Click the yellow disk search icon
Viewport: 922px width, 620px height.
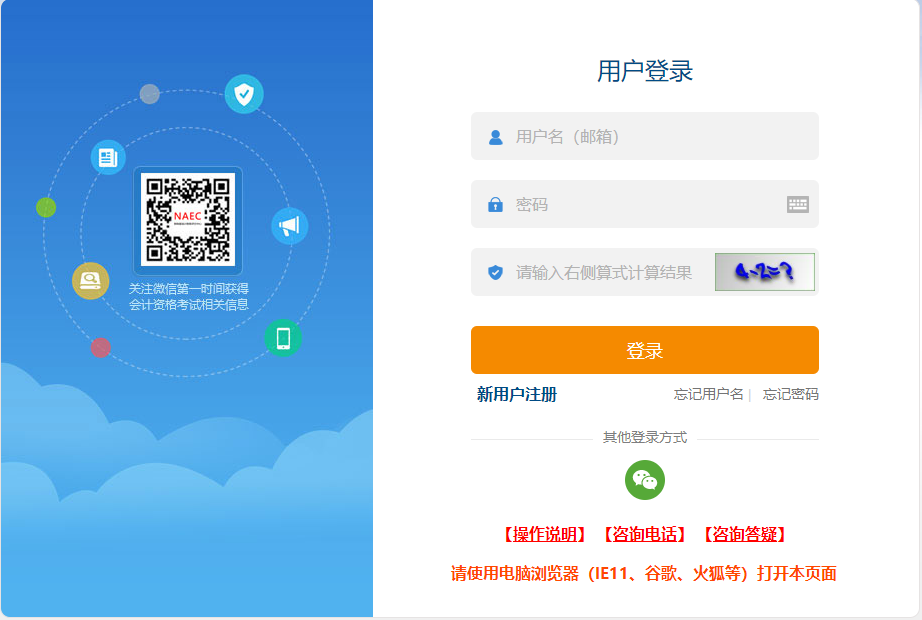[x=91, y=281]
